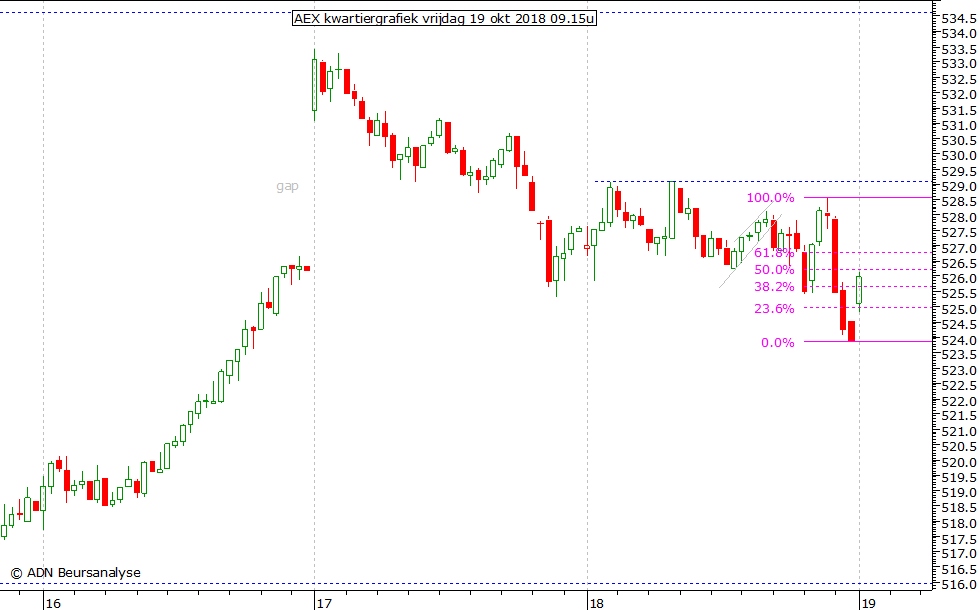The image size is (980, 610).
Task: Click the 522.0 price axis label
Action: pyautogui.click(x=959, y=401)
